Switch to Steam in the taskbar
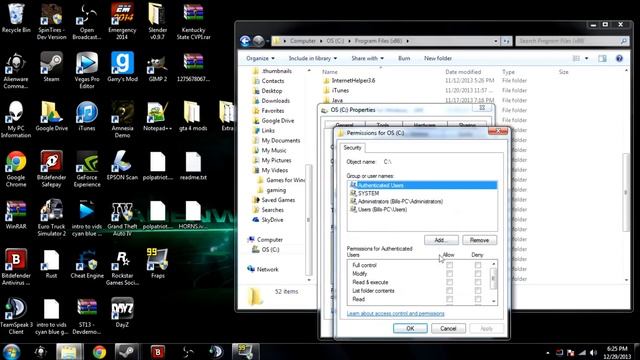Screen dimensions: 640x360 click(x=126, y=351)
